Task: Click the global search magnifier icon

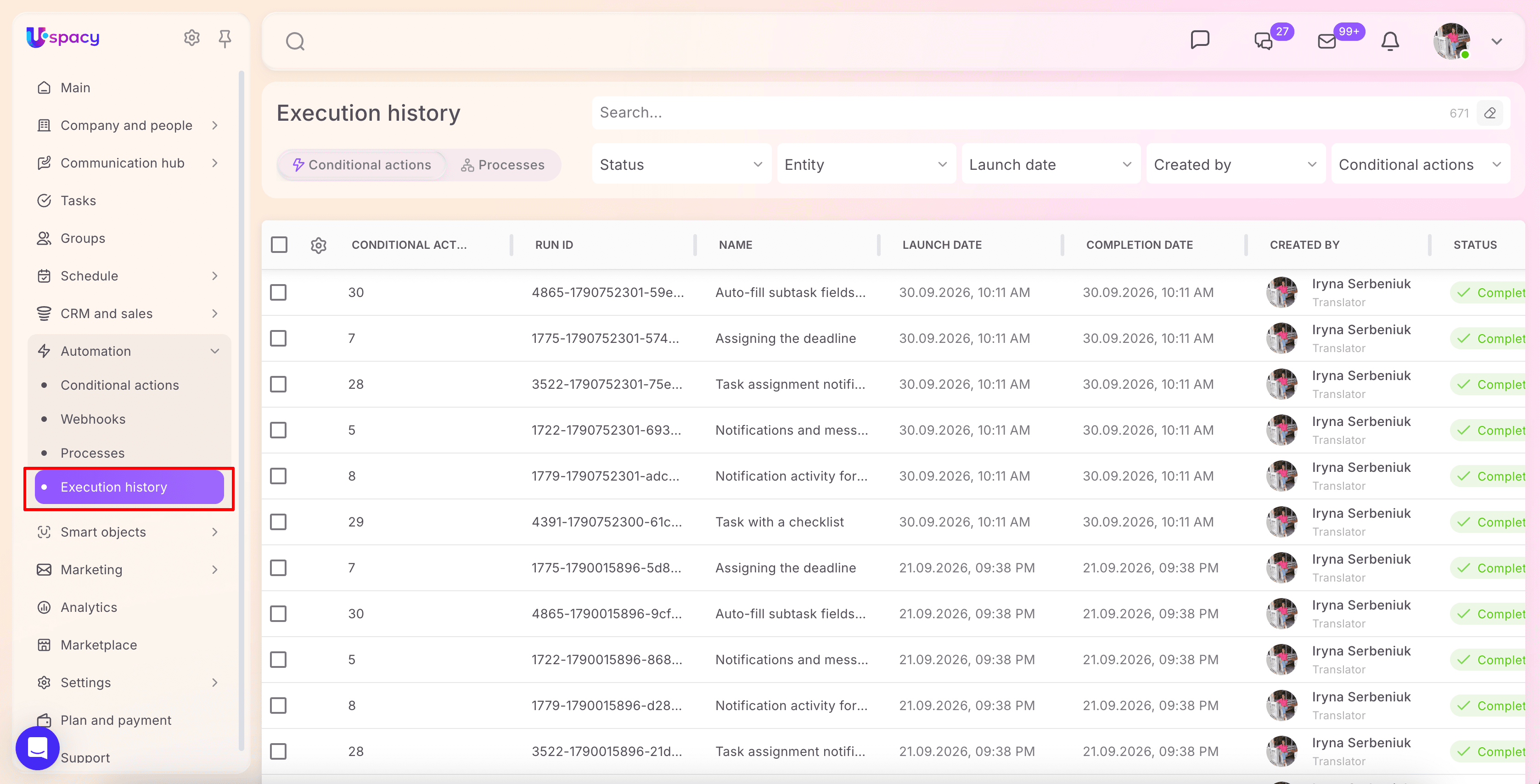Action: point(295,41)
